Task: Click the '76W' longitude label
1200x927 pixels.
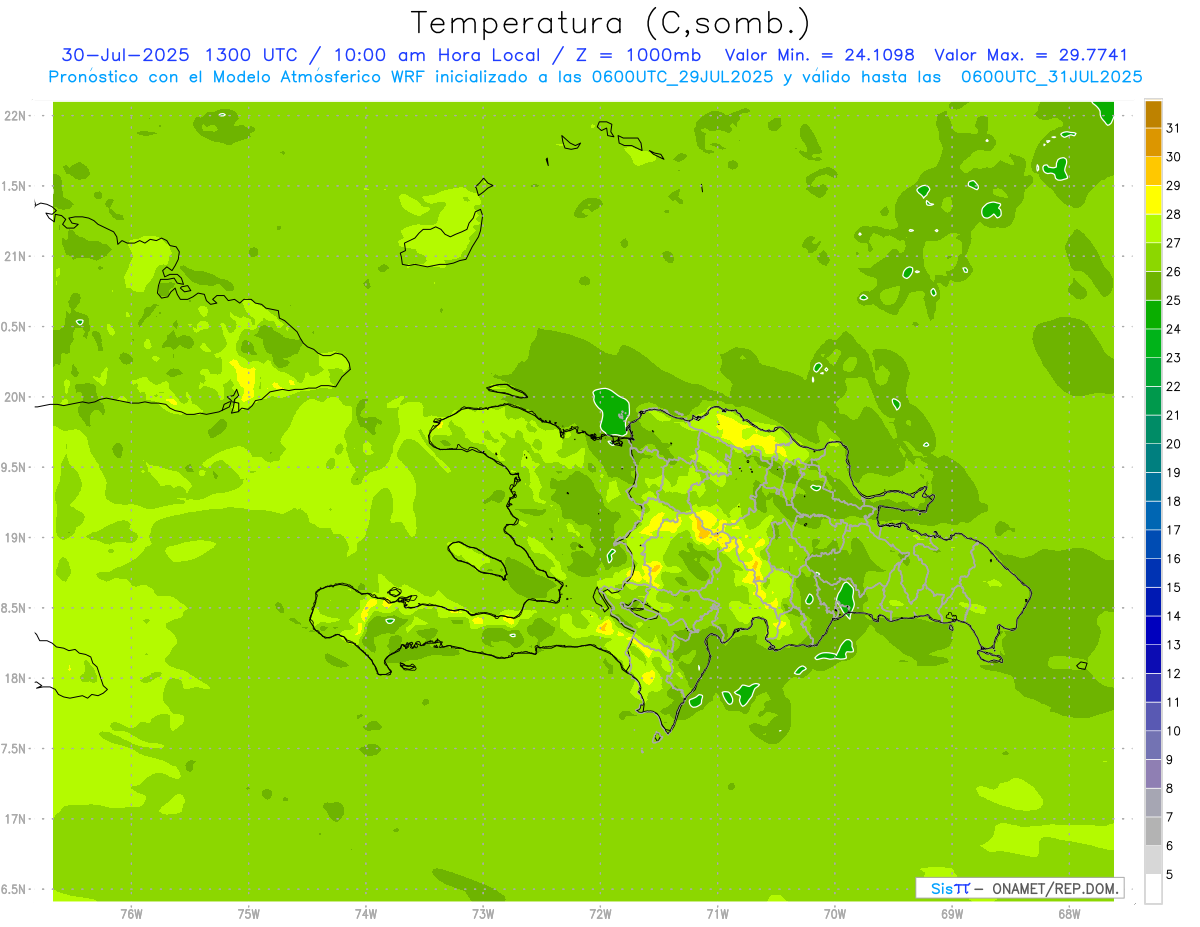Action: point(131,914)
